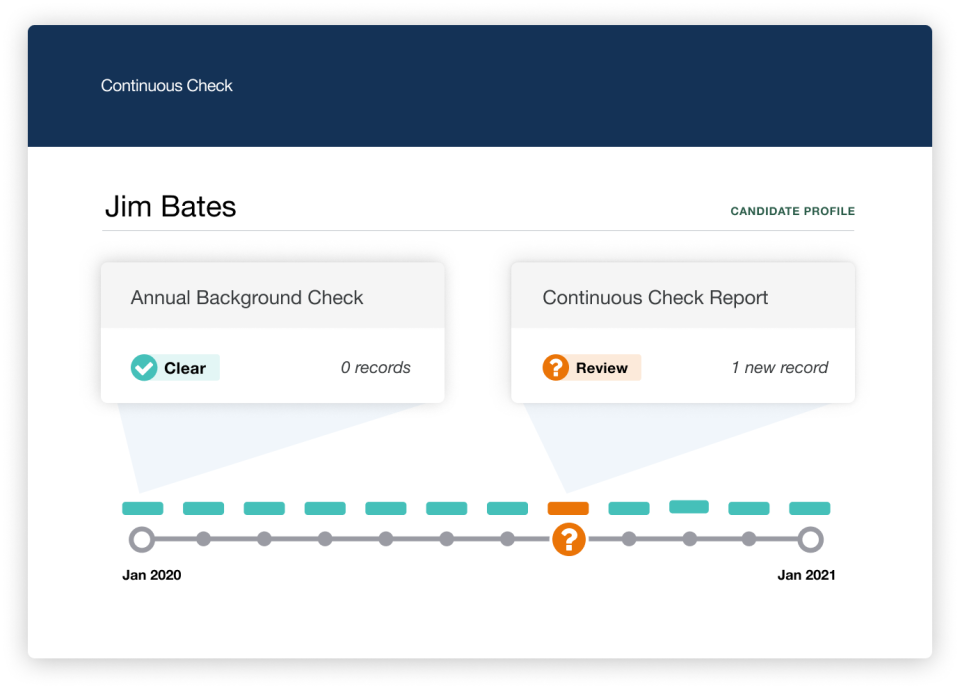Screen dimensions: 960x689
Task: Expand the 0 records entry
Action: tap(376, 368)
